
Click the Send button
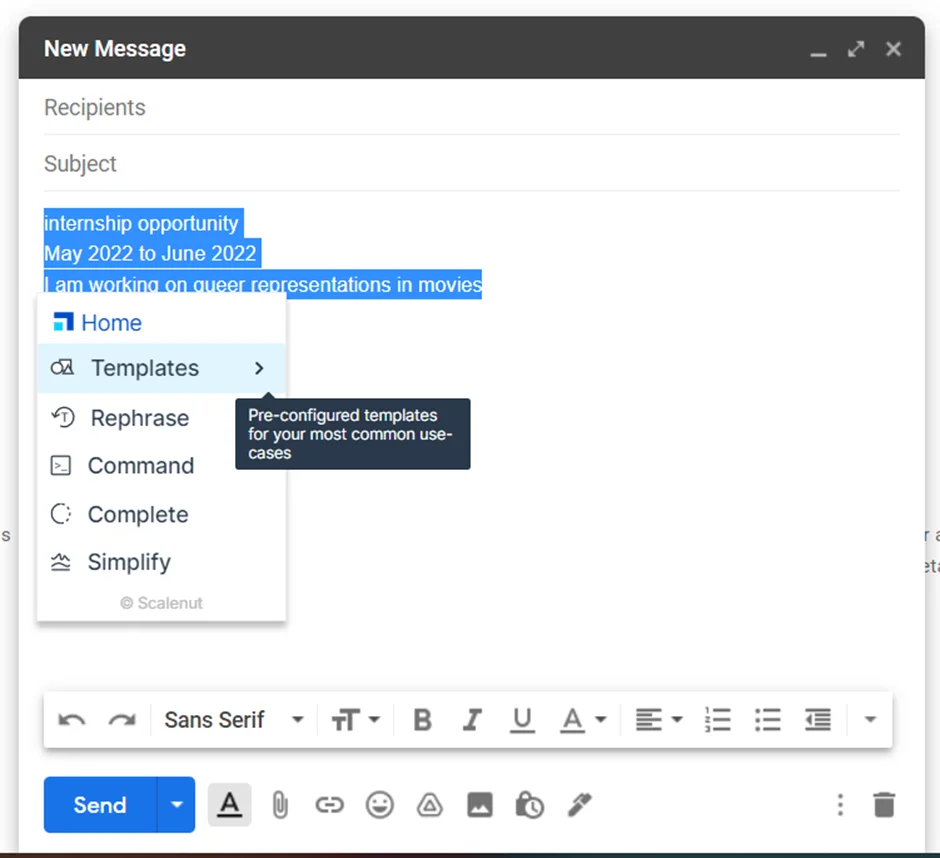click(99, 805)
